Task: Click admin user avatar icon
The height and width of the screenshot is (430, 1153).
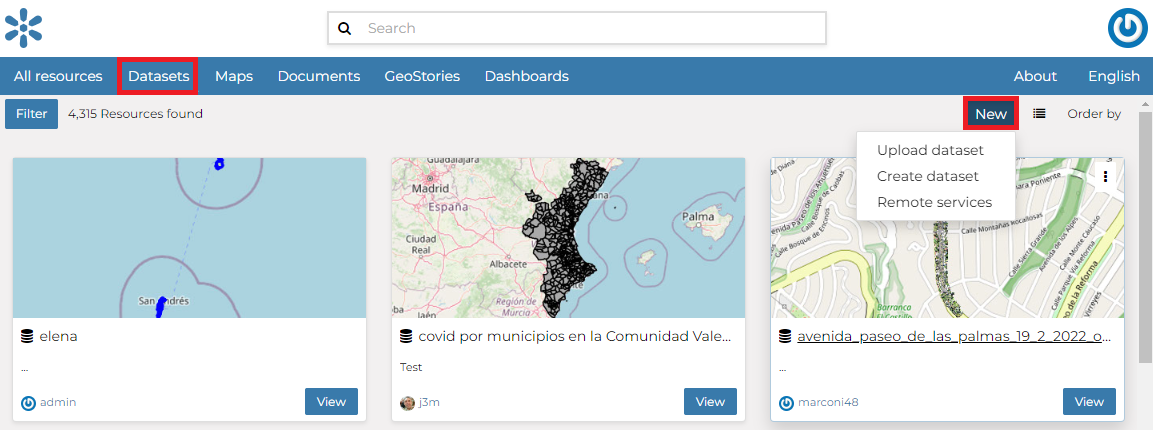Action: click(28, 402)
